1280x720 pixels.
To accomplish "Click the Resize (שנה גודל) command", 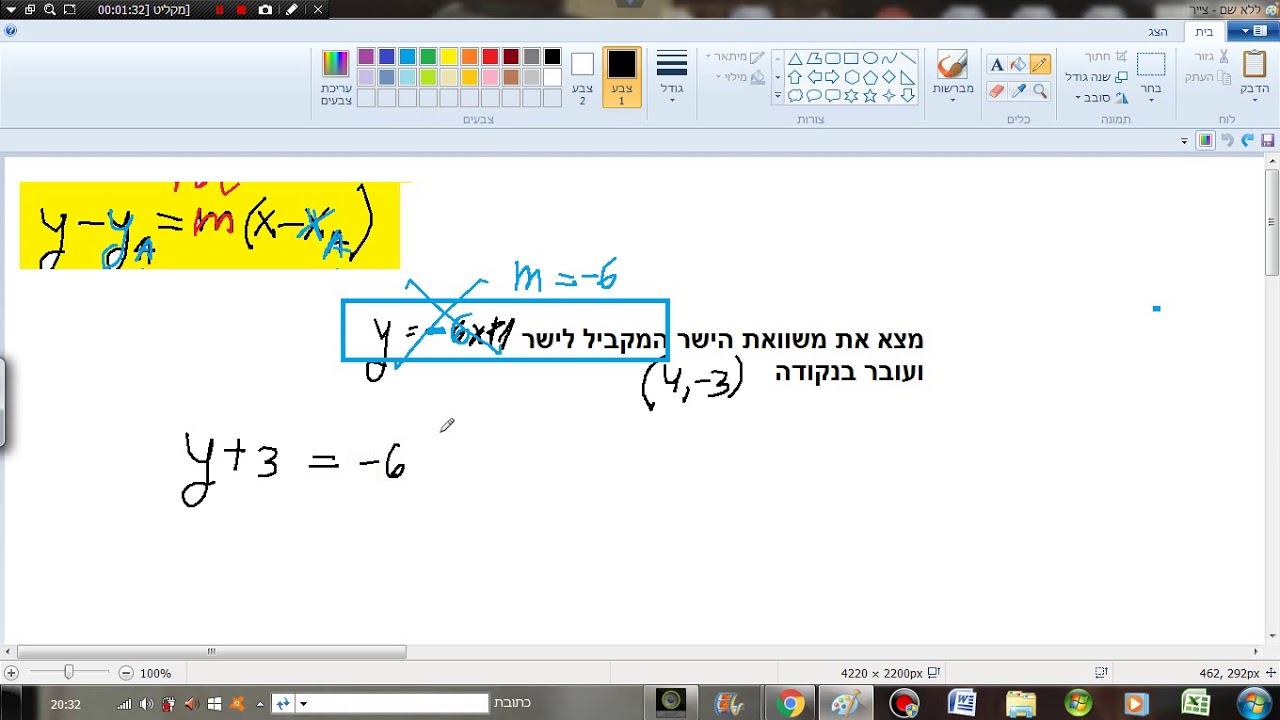I will point(1096,77).
